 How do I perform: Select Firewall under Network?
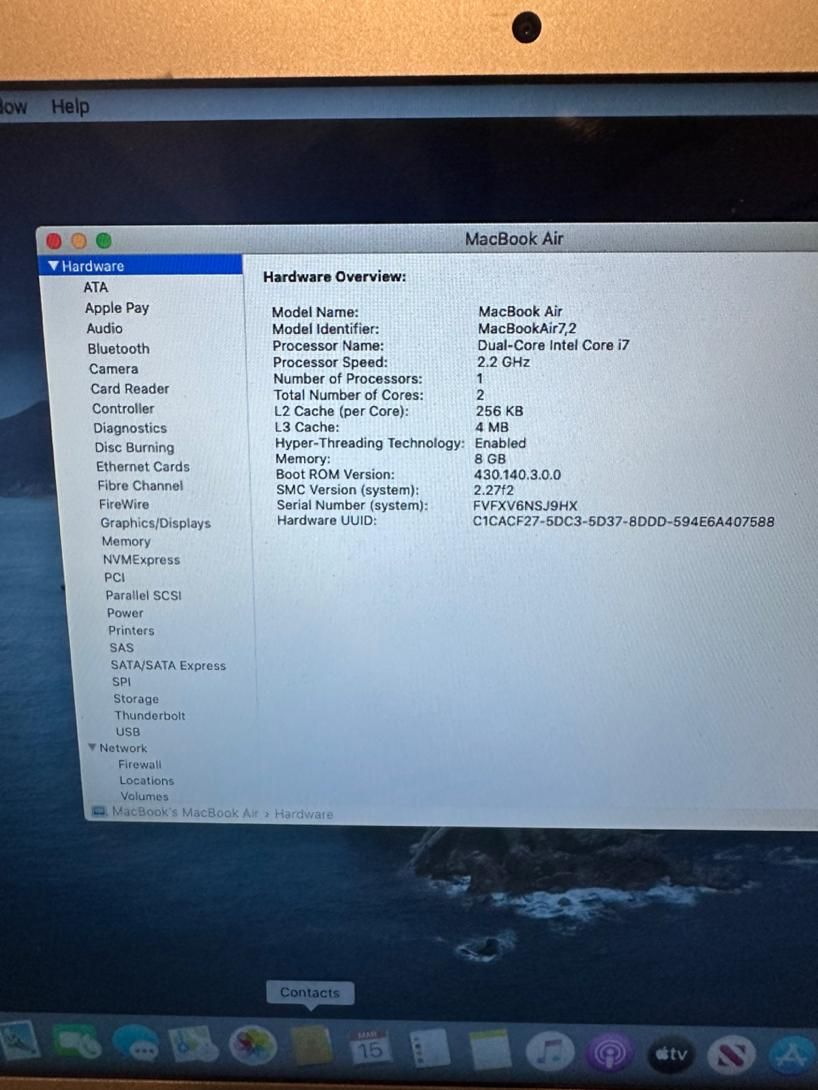click(140, 764)
